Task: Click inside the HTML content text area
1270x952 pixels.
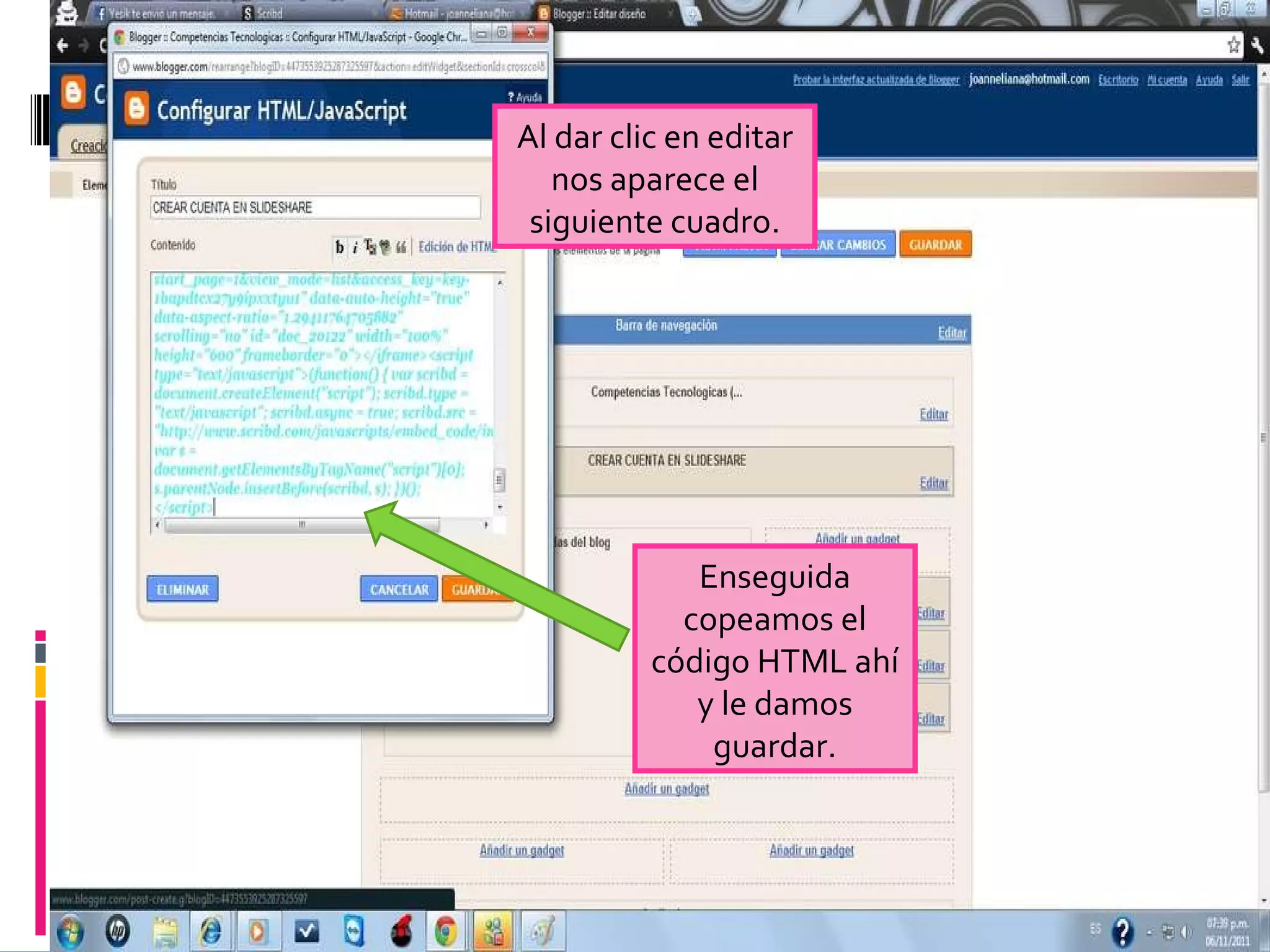Action: [x=322, y=394]
